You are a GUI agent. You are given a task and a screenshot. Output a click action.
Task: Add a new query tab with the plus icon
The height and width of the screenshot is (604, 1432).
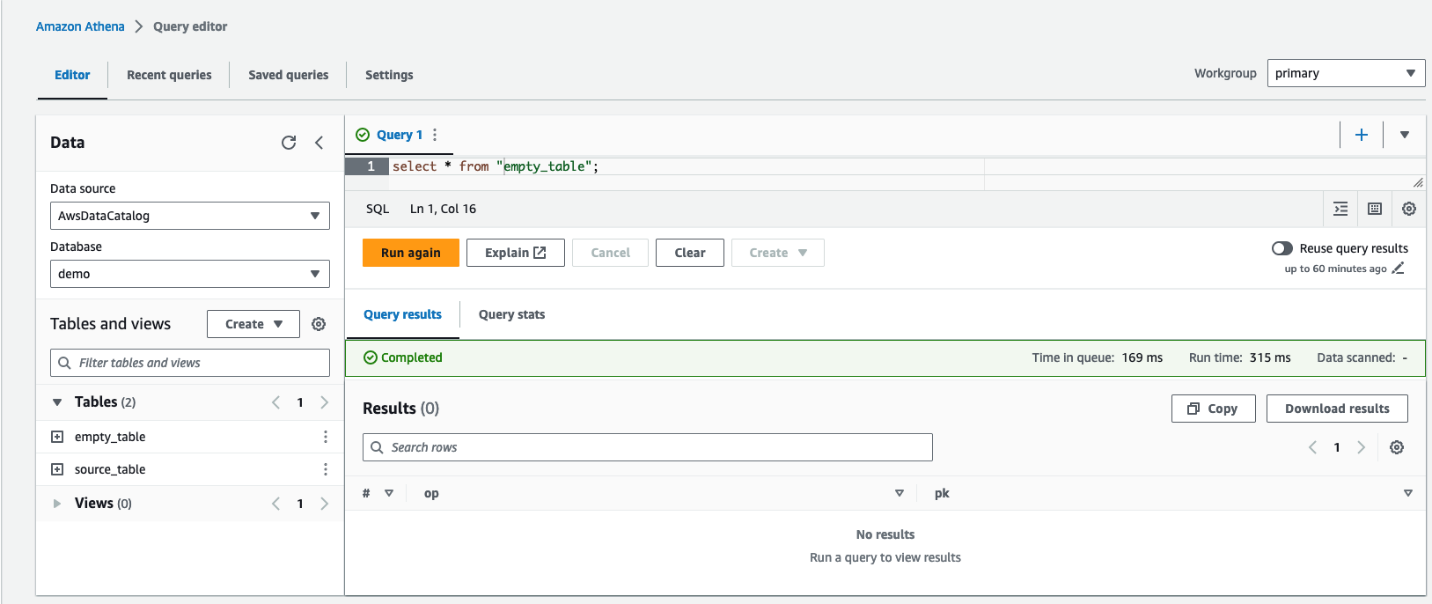[x=1361, y=134]
